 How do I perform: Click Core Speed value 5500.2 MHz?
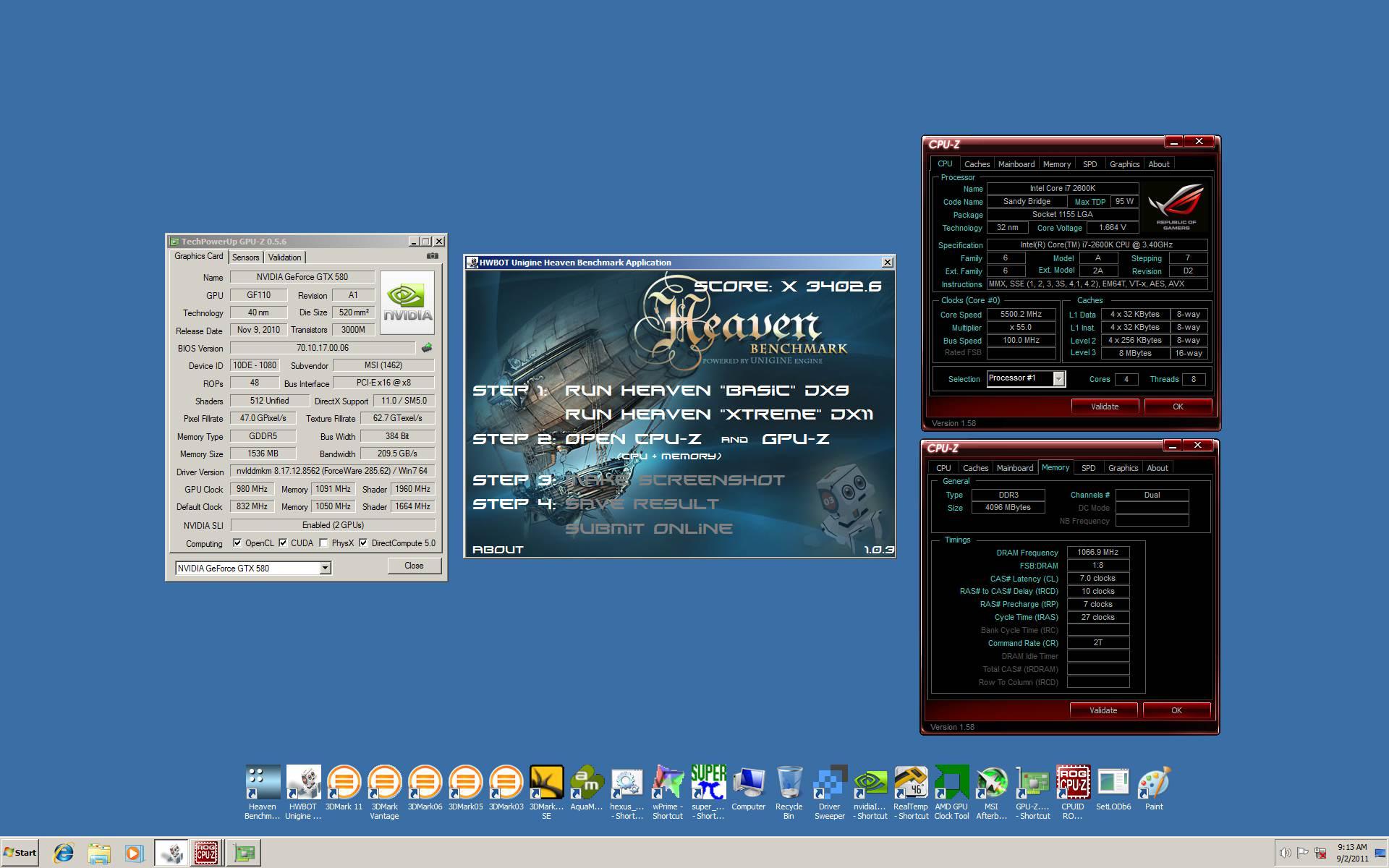[1020, 315]
